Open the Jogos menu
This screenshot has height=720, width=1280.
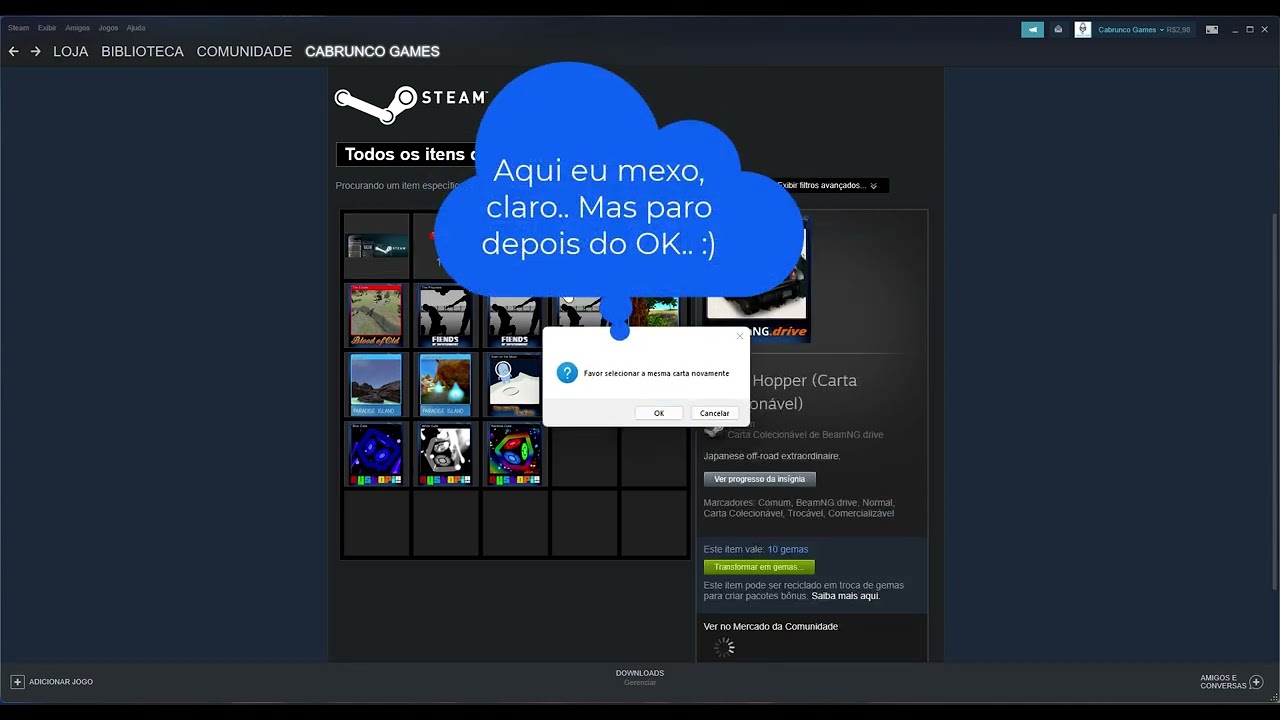tap(108, 28)
